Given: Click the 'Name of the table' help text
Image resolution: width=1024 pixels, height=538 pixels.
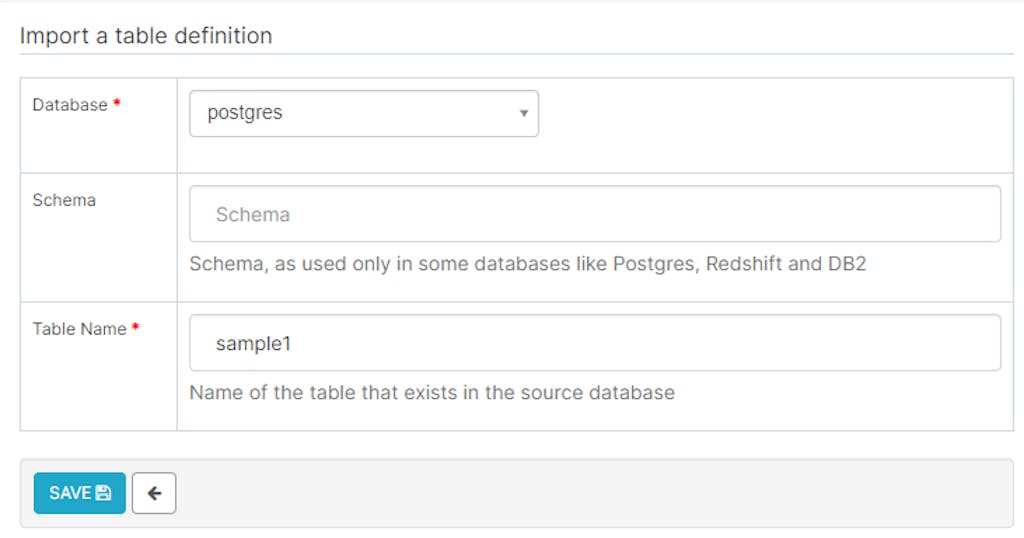Looking at the screenshot, I should (431, 392).
